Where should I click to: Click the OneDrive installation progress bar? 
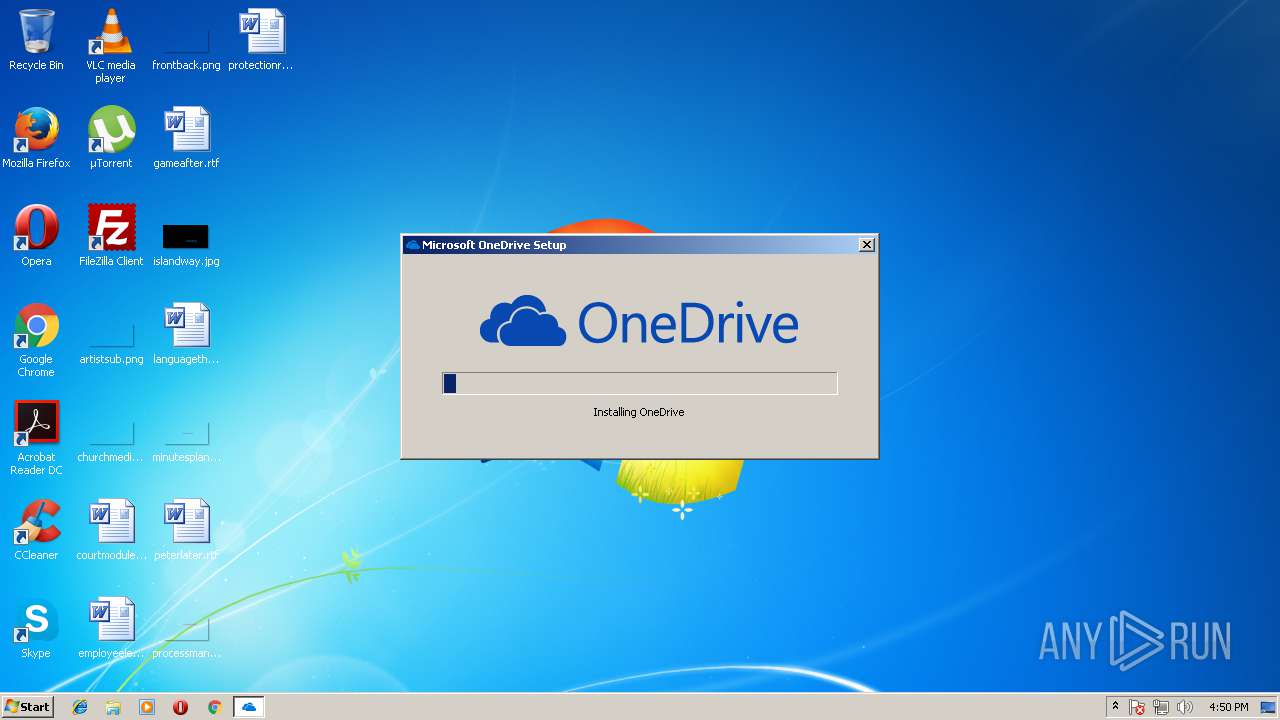click(x=640, y=383)
